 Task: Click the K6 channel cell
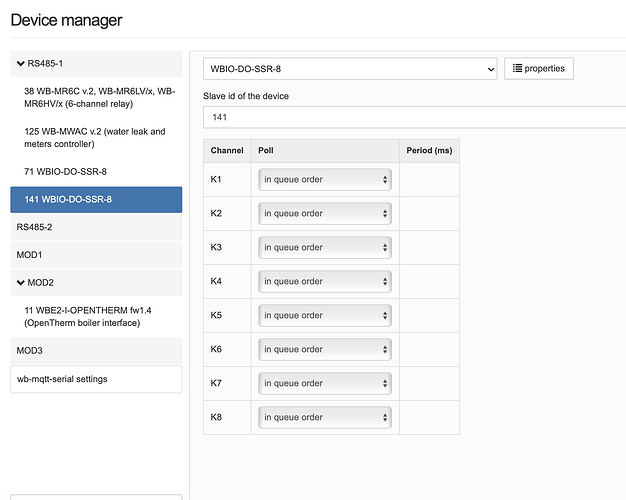(x=227, y=349)
